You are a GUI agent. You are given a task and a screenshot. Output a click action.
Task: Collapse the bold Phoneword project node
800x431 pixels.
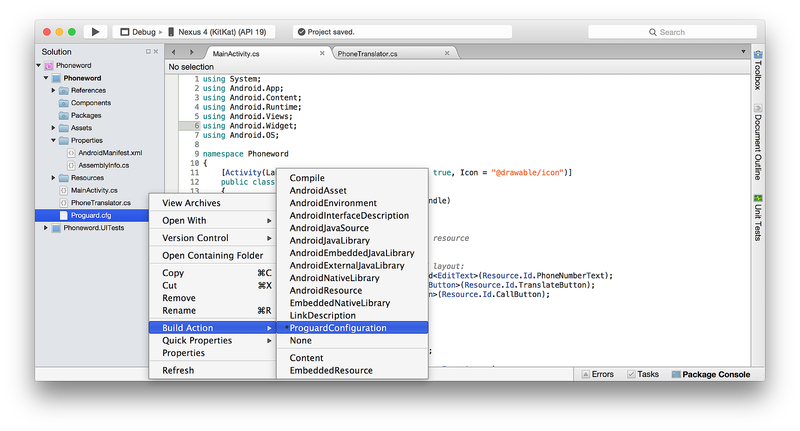[x=46, y=78]
